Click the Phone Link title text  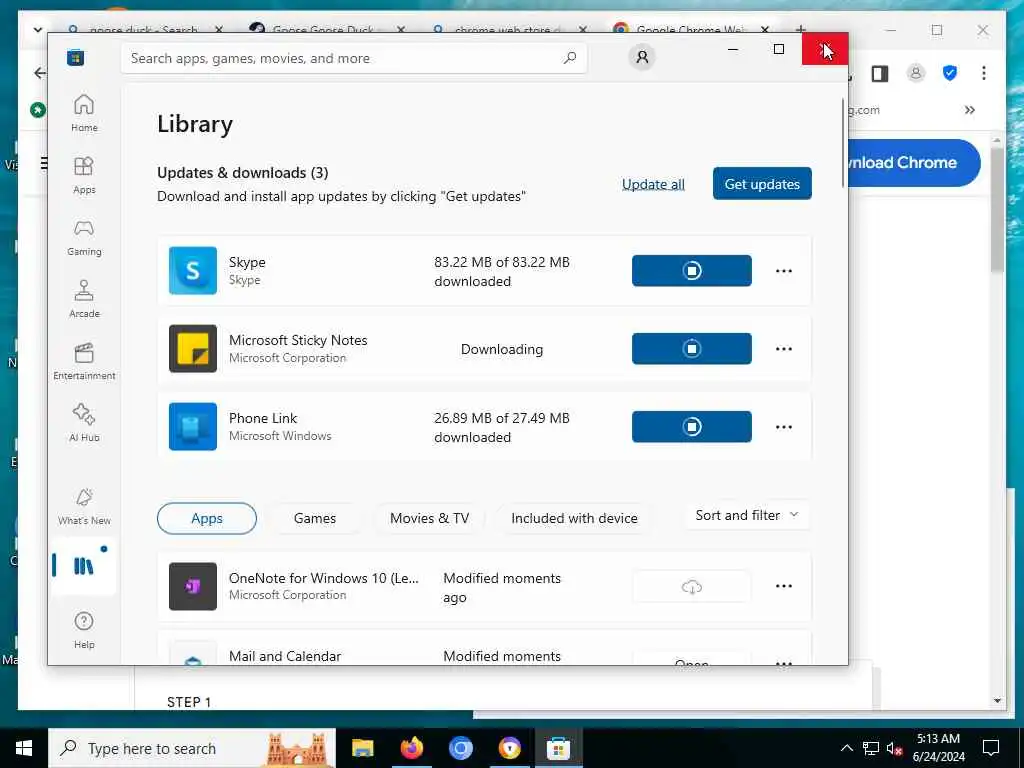click(x=263, y=418)
